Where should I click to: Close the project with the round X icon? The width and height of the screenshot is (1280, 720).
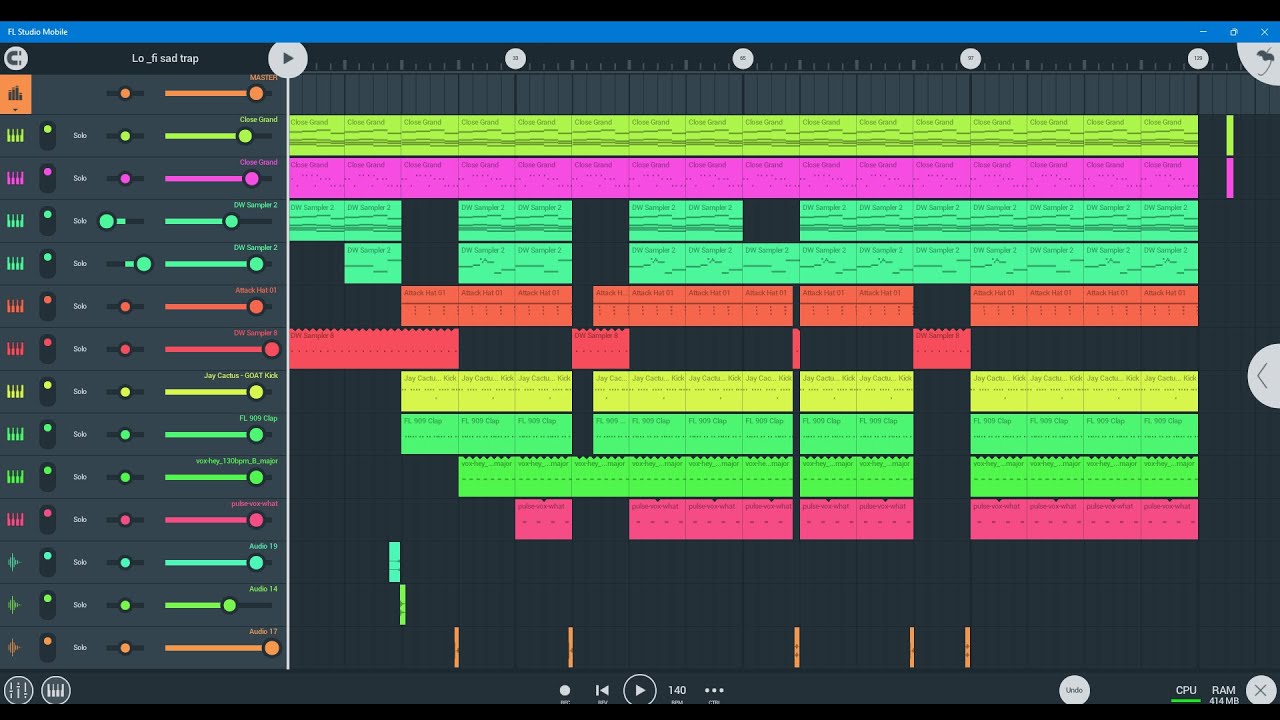[x=1261, y=690]
